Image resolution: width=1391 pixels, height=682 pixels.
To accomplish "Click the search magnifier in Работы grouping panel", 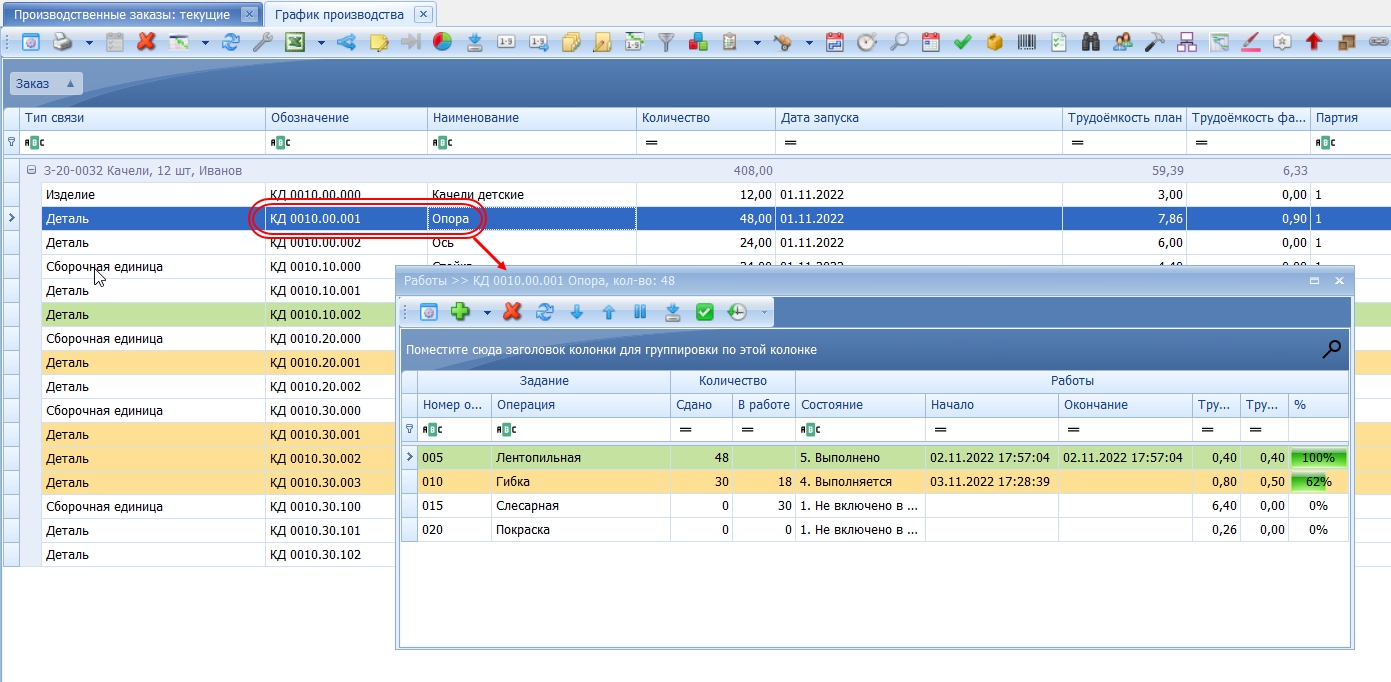I will 1332,349.
